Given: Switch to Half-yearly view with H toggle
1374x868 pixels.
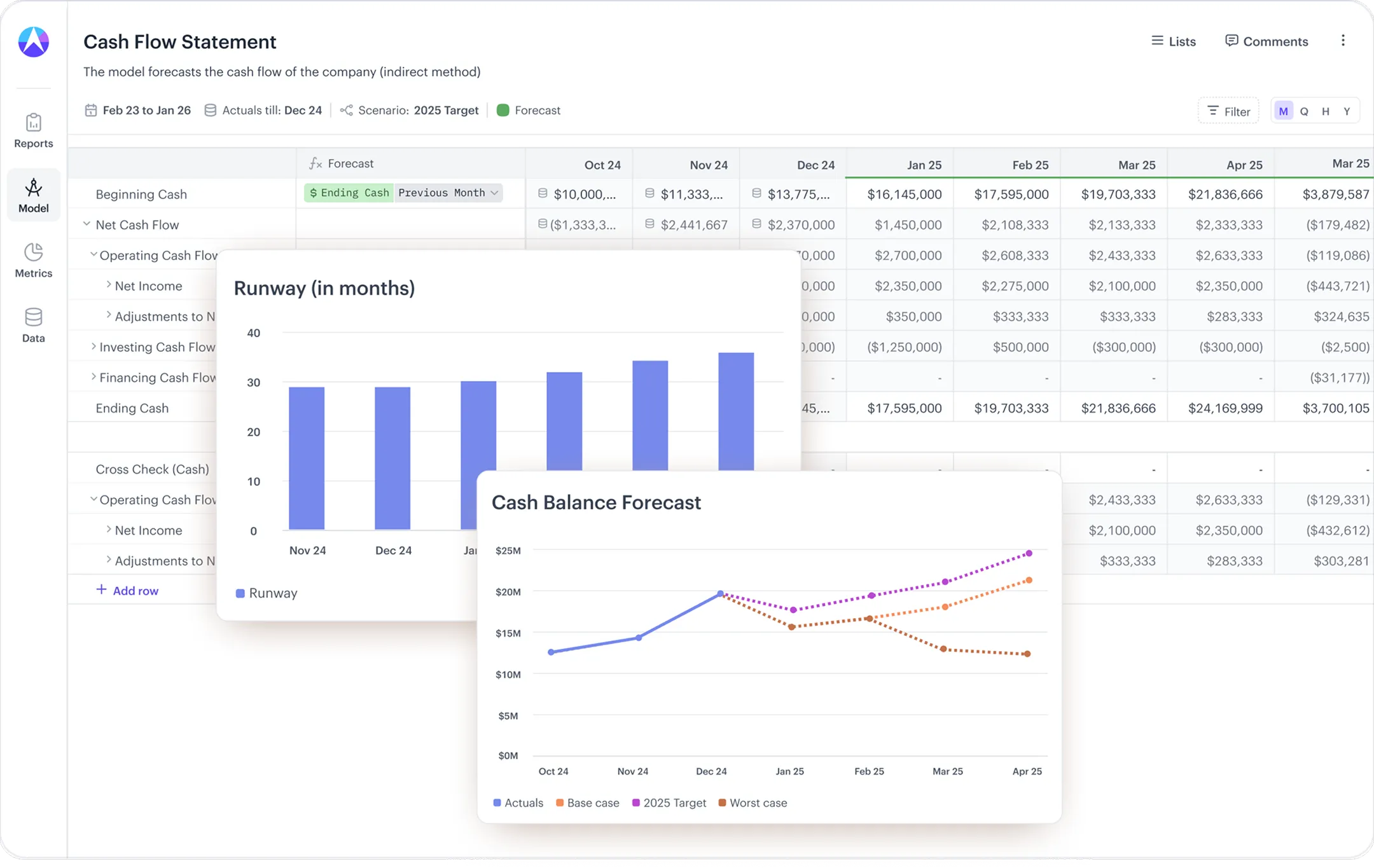Looking at the screenshot, I should click(1326, 110).
